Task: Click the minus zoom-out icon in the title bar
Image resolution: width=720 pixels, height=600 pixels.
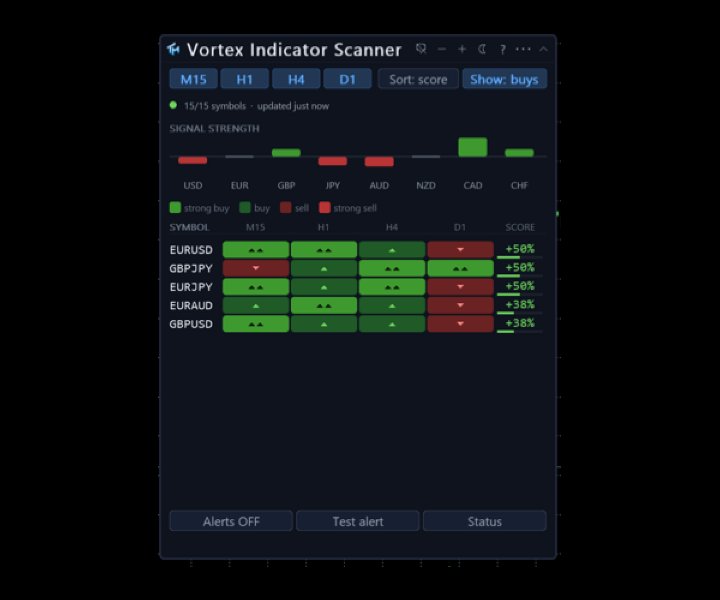Action: [442, 49]
